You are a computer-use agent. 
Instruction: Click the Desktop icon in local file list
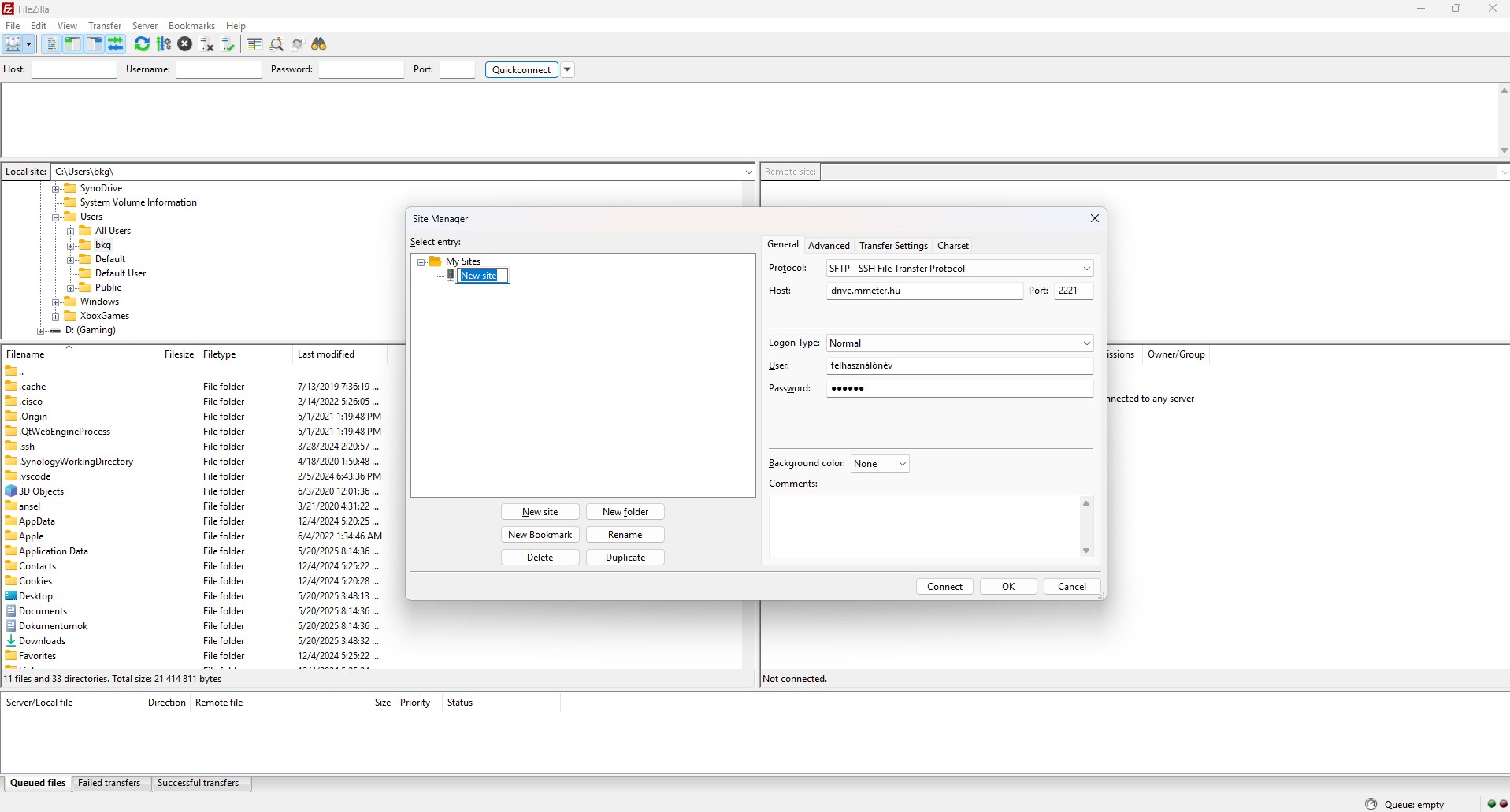click(x=11, y=596)
